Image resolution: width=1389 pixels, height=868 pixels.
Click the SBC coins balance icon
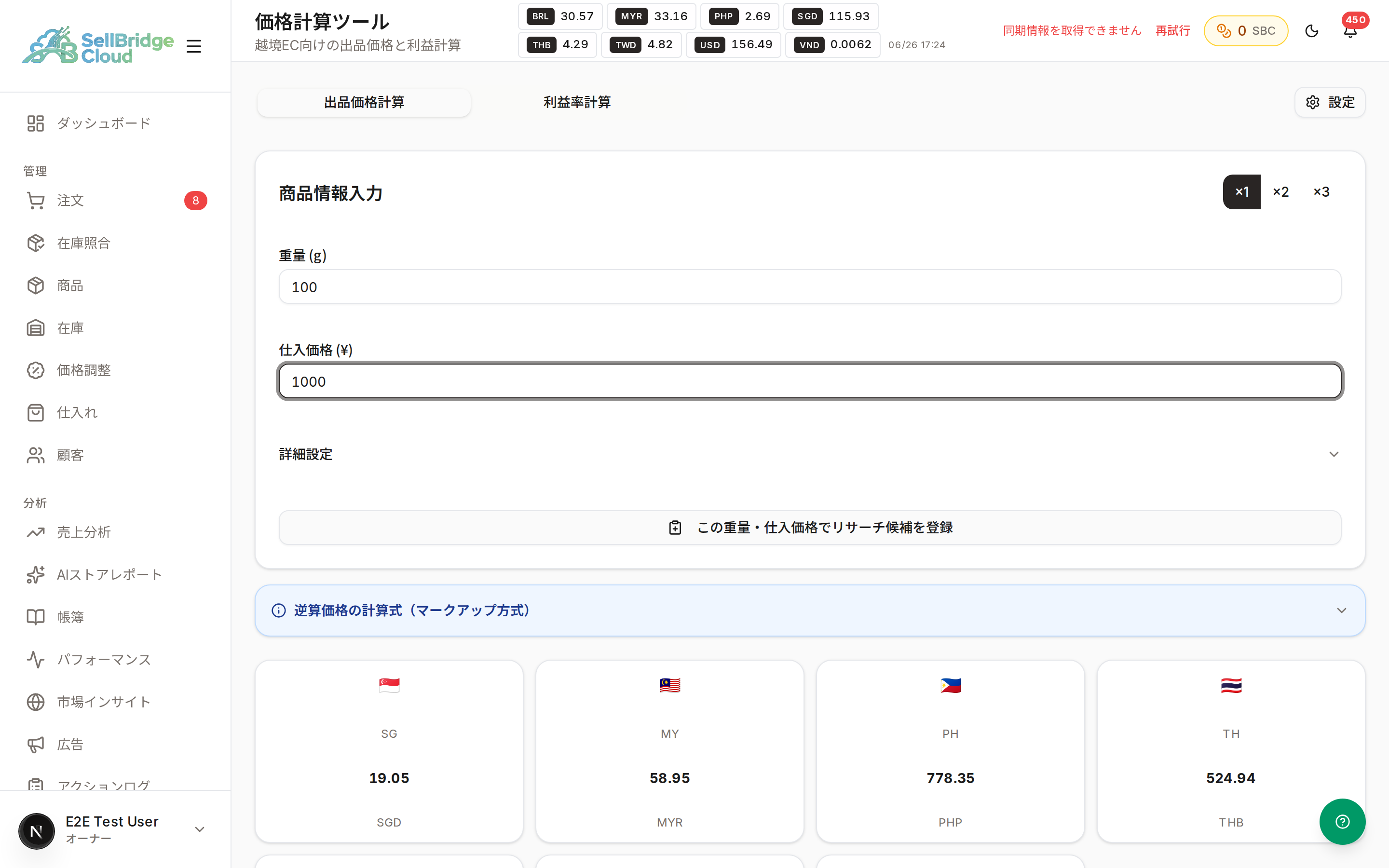(x=1224, y=31)
